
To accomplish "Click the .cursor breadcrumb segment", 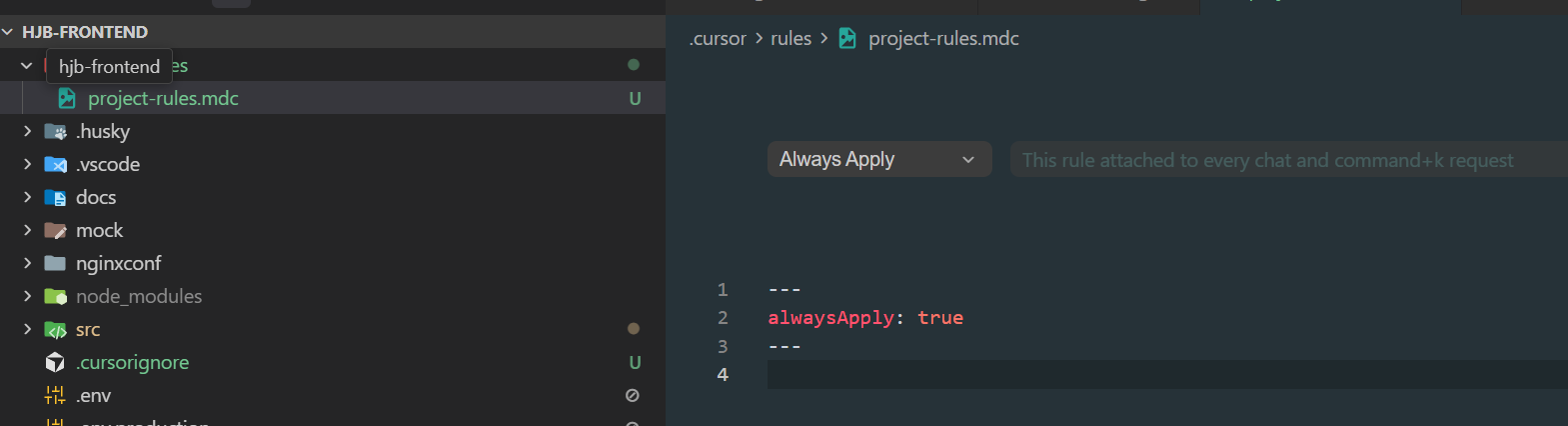I will point(718,39).
